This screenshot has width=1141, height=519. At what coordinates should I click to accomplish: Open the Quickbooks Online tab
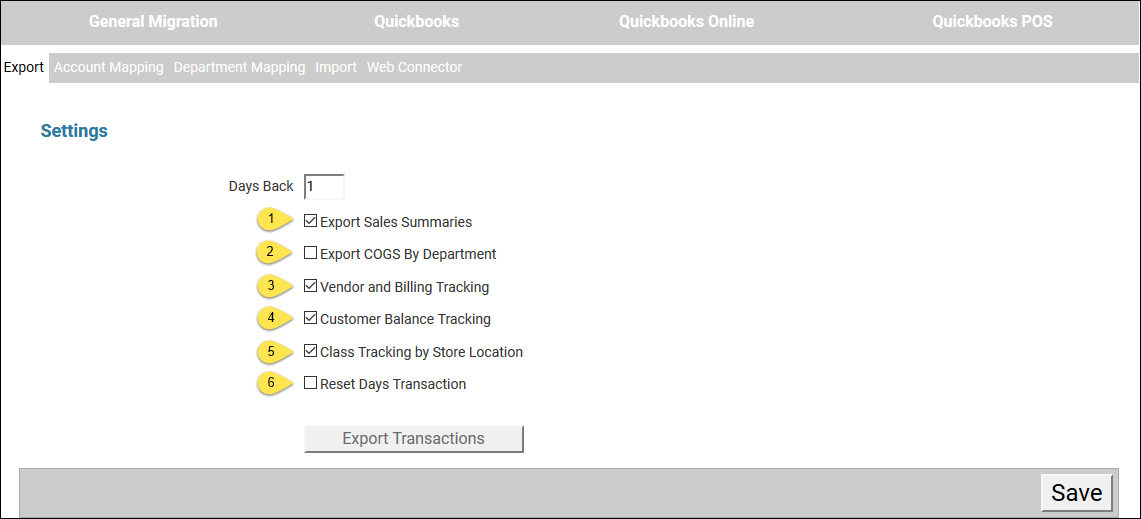(686, 22)
